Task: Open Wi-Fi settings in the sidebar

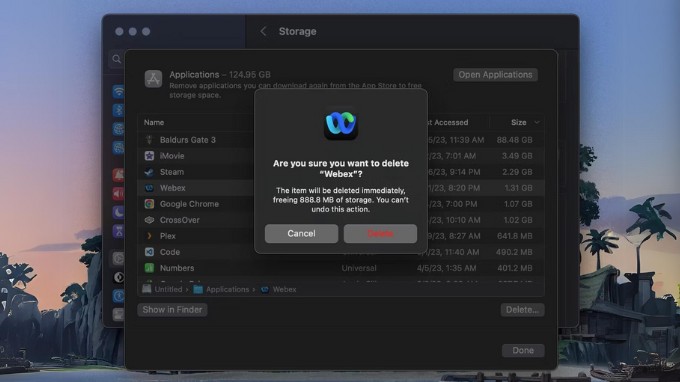Action: [x=118, y=91]
